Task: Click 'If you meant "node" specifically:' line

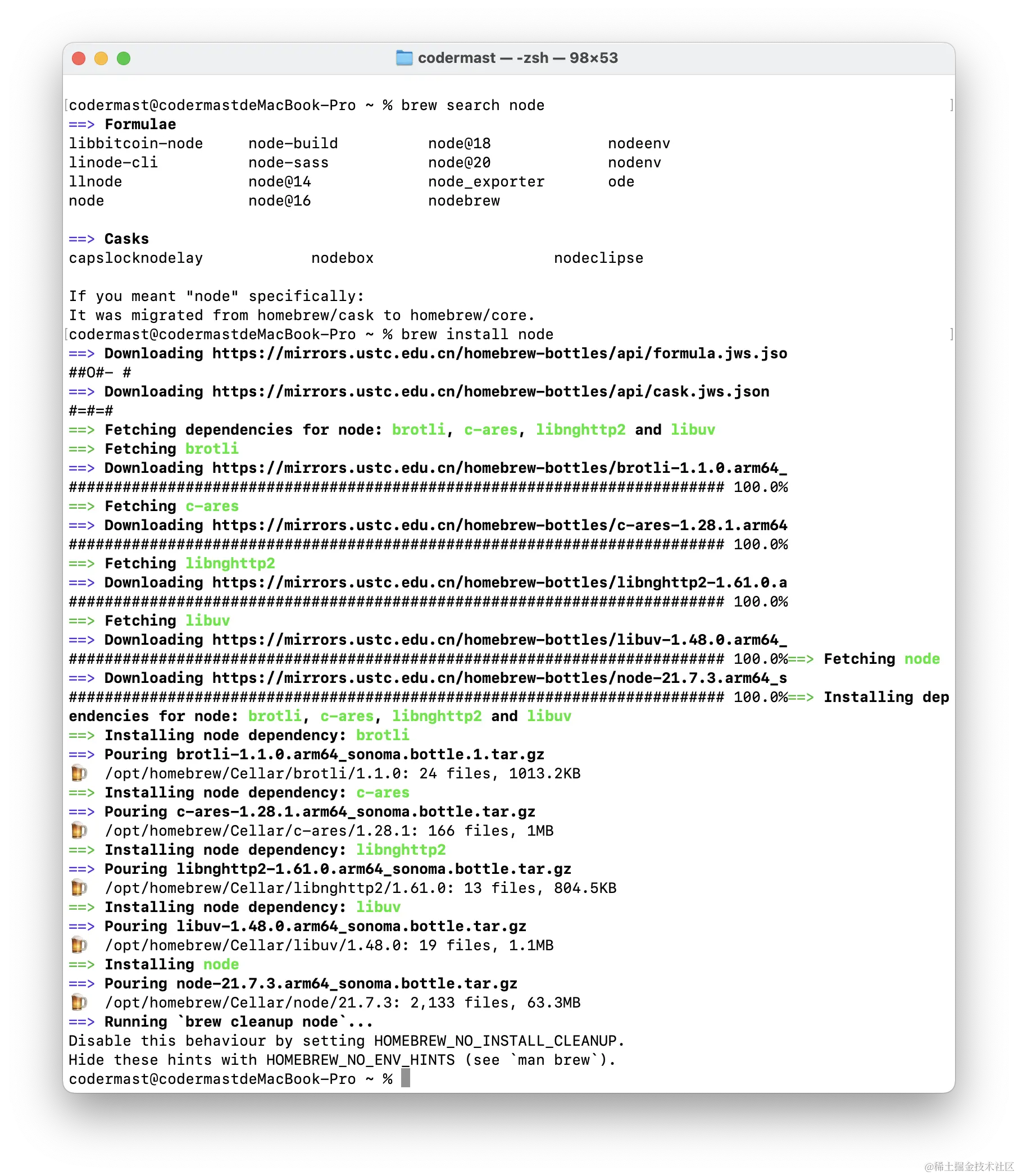Action: click(x=216, y=297)
